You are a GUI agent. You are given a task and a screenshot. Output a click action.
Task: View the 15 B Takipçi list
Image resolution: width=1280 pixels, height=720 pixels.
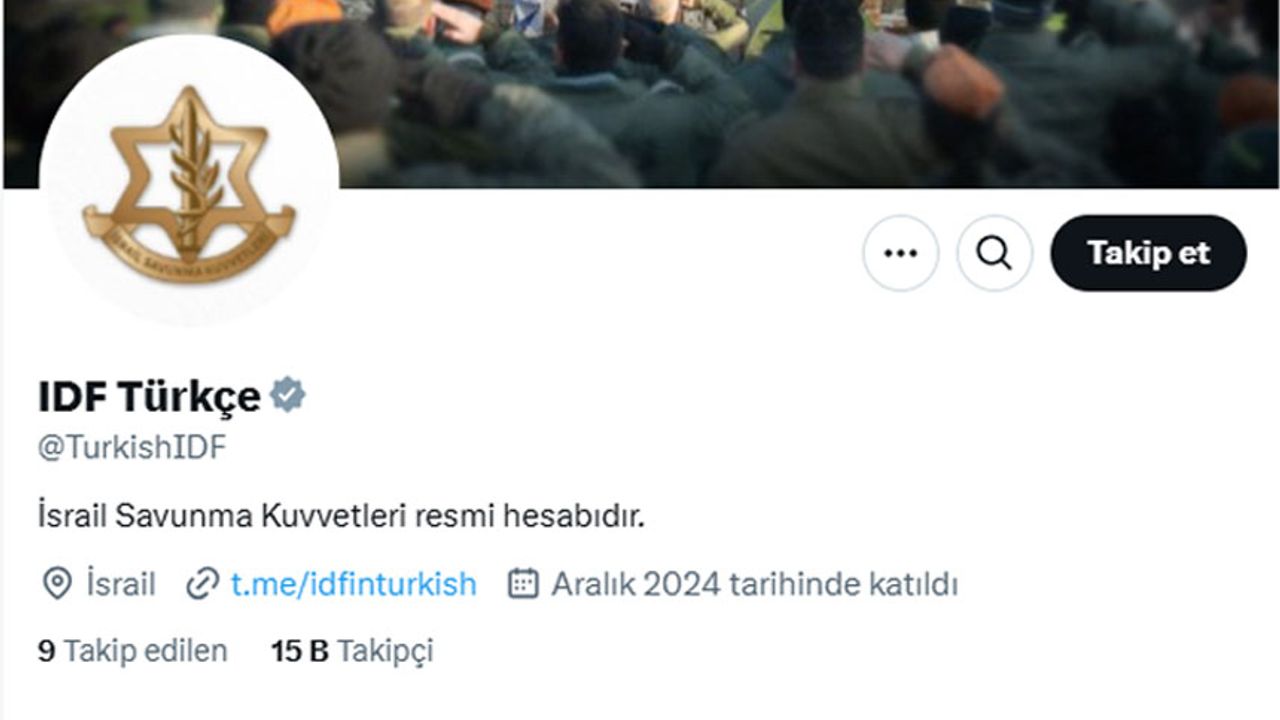[x=352, y=651]
